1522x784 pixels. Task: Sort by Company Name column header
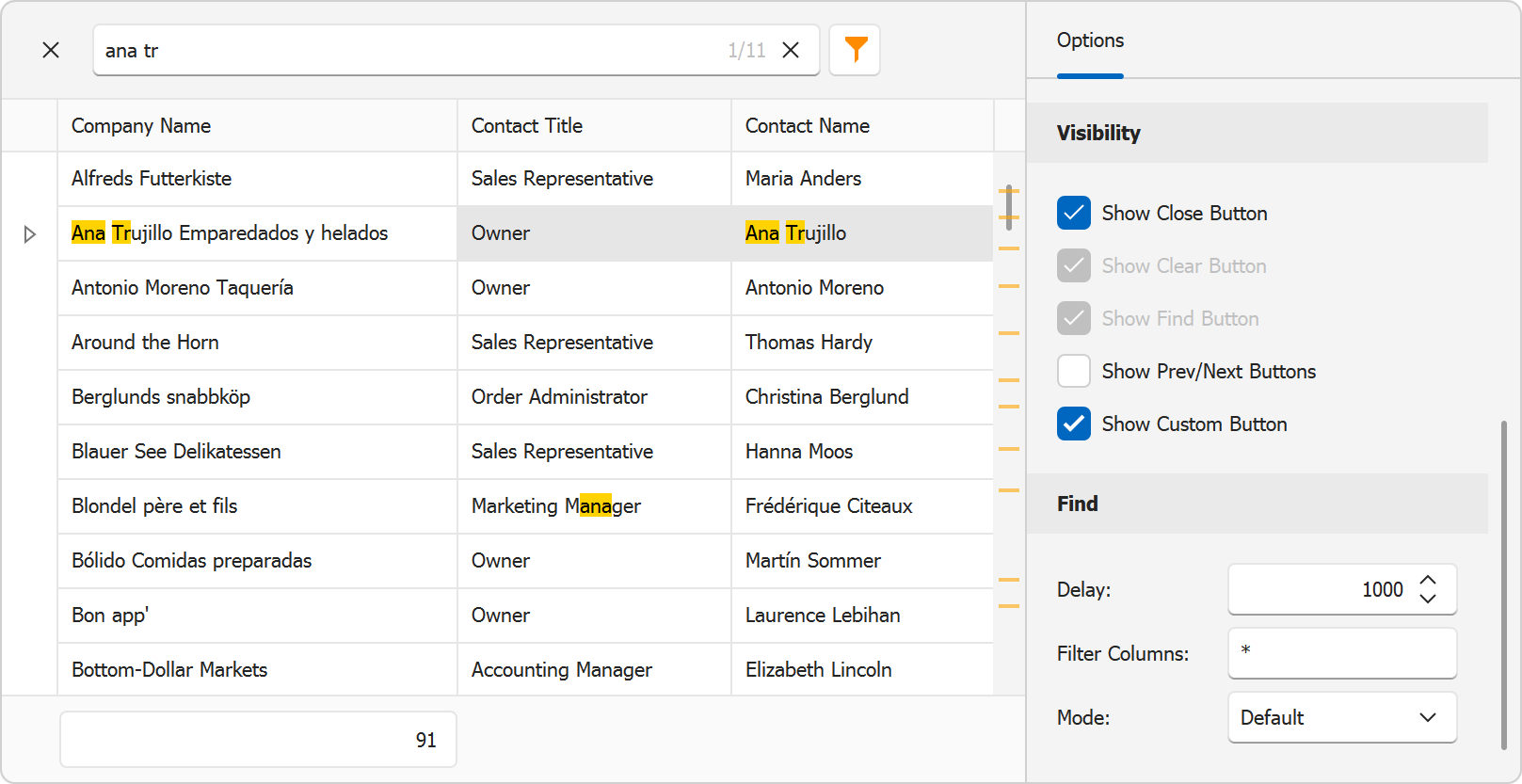(141, 126)
